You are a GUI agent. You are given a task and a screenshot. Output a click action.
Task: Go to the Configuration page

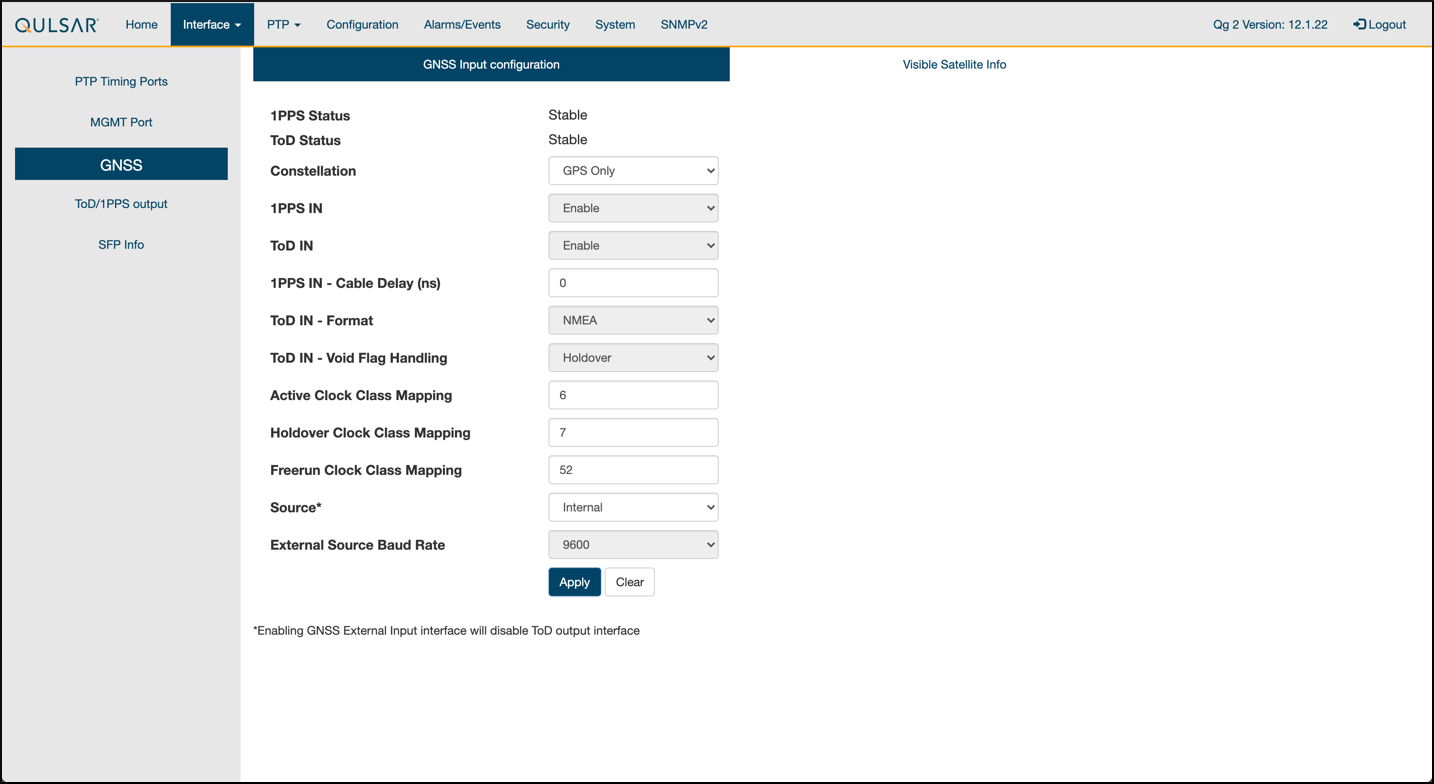[x=362, y=25]
